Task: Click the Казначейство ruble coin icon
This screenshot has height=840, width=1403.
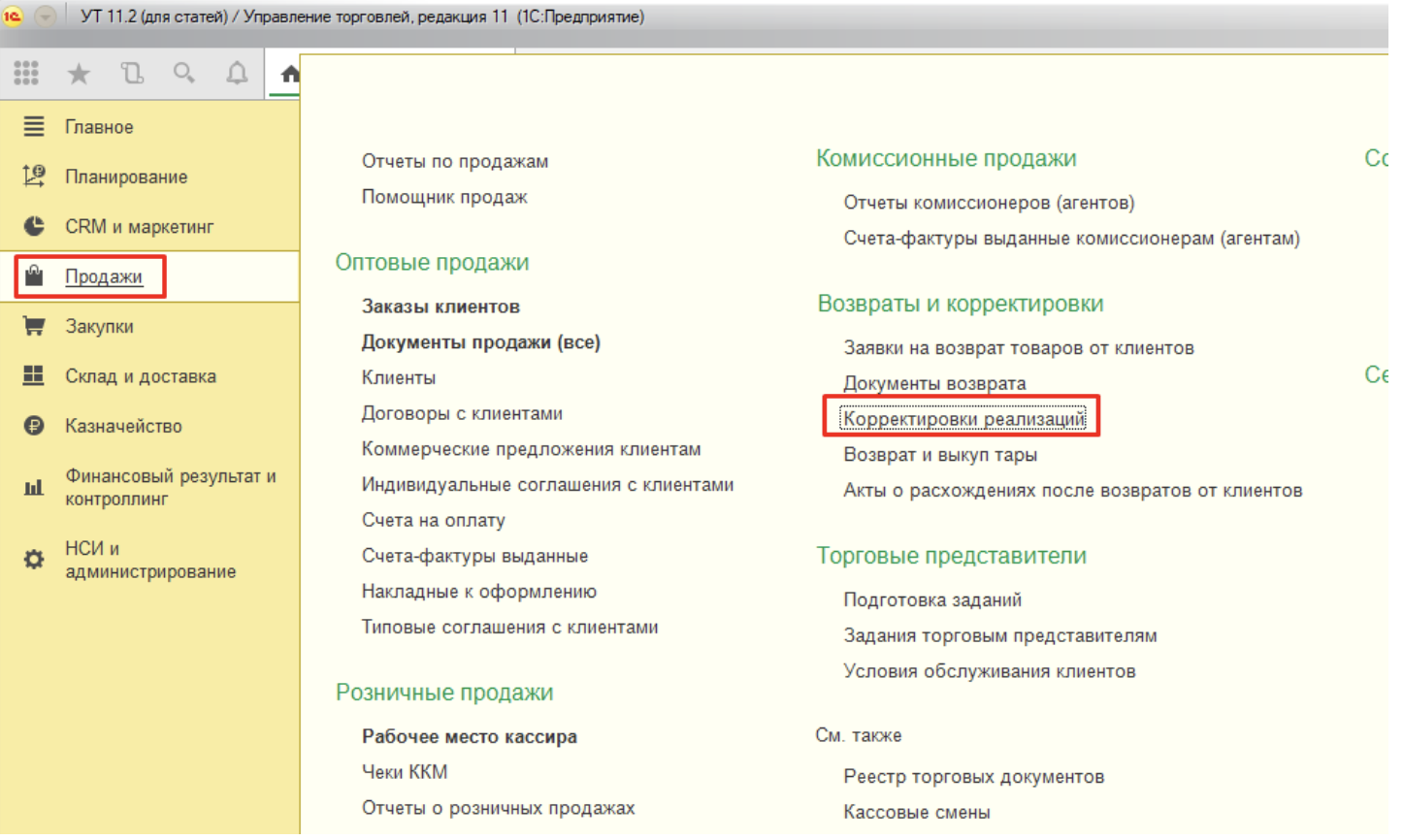Action: (34, 426)
